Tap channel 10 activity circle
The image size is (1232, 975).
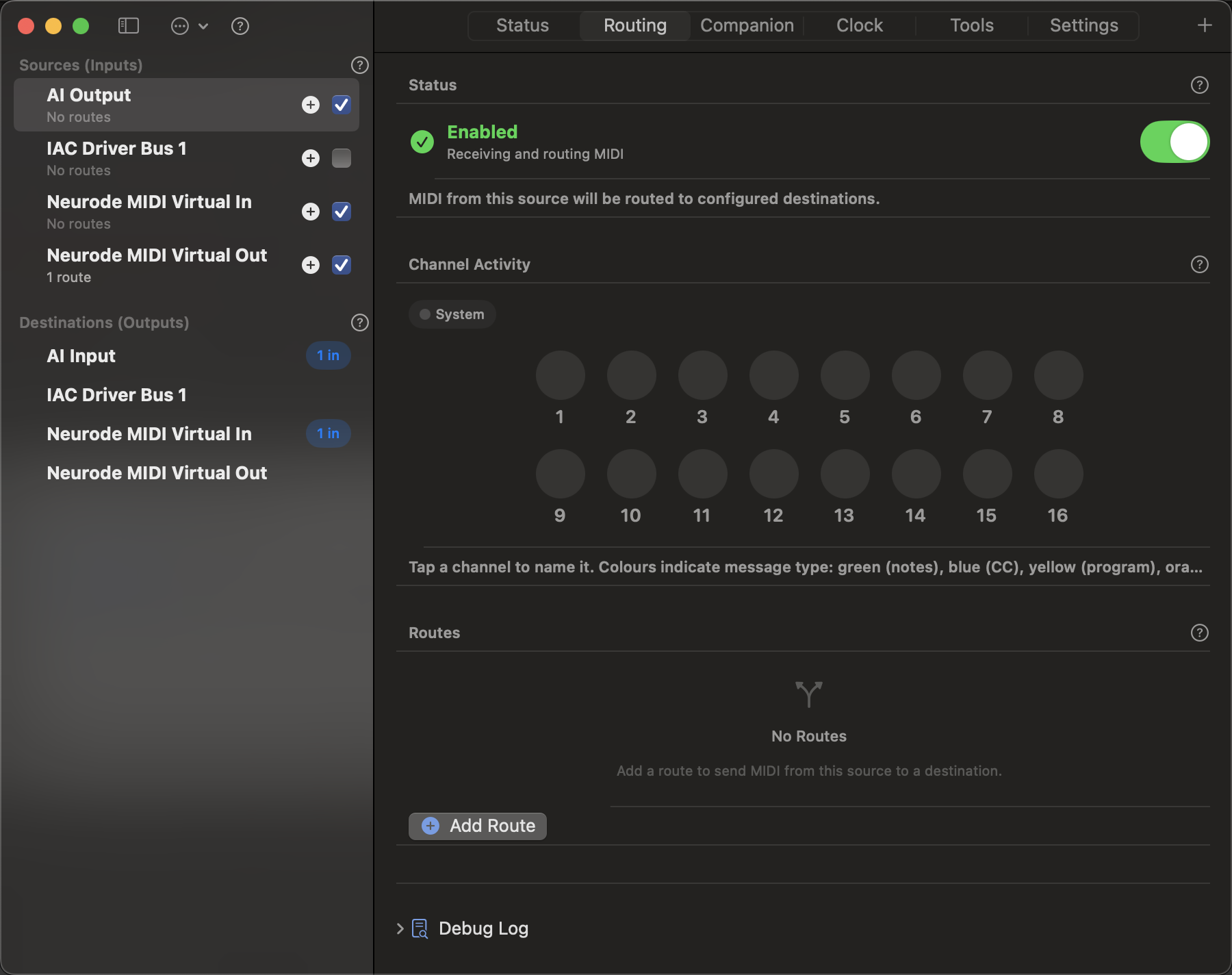(x=631, y=474)
